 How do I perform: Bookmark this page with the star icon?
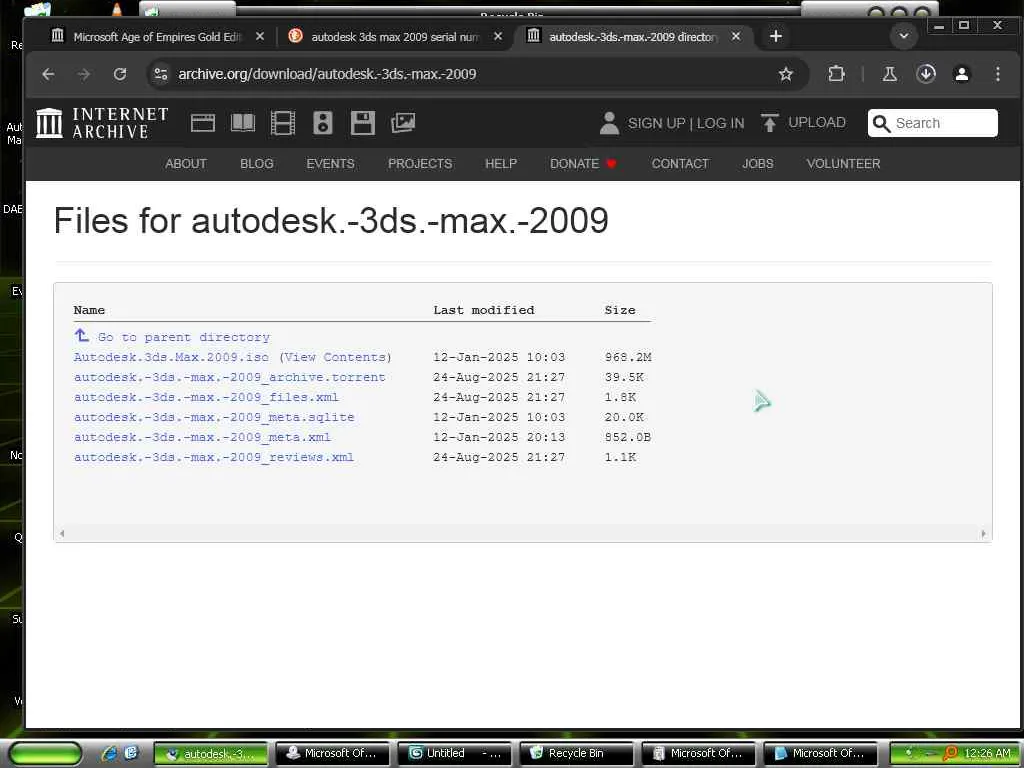click(x=786, y=74)
